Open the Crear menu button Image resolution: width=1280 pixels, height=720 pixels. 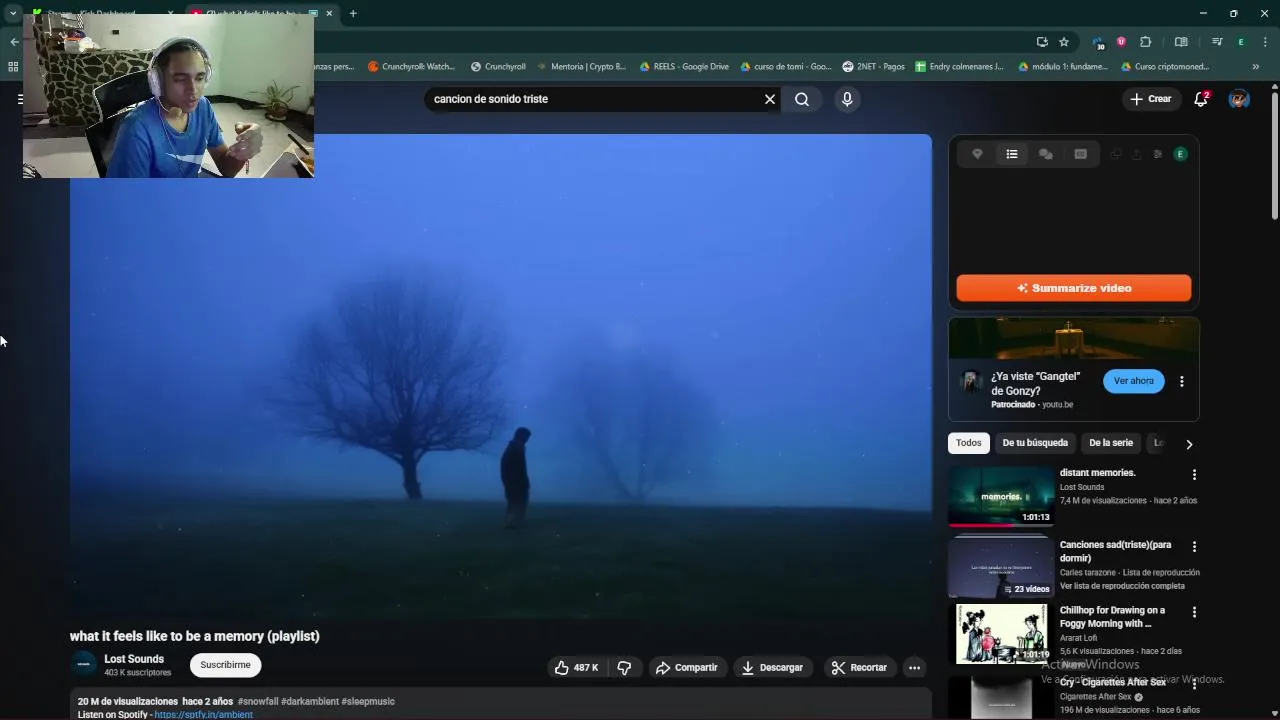1150,99
